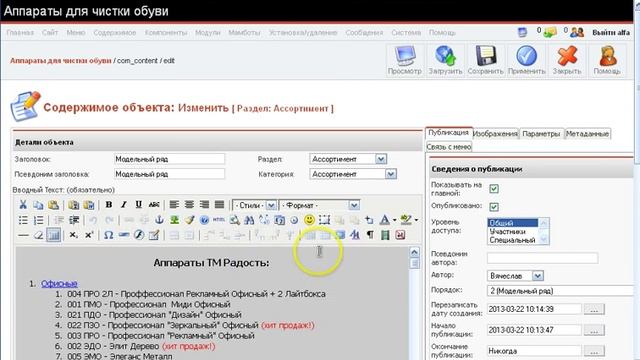Open calendar for Перезаписать дату создания

(x=594, y=309)
